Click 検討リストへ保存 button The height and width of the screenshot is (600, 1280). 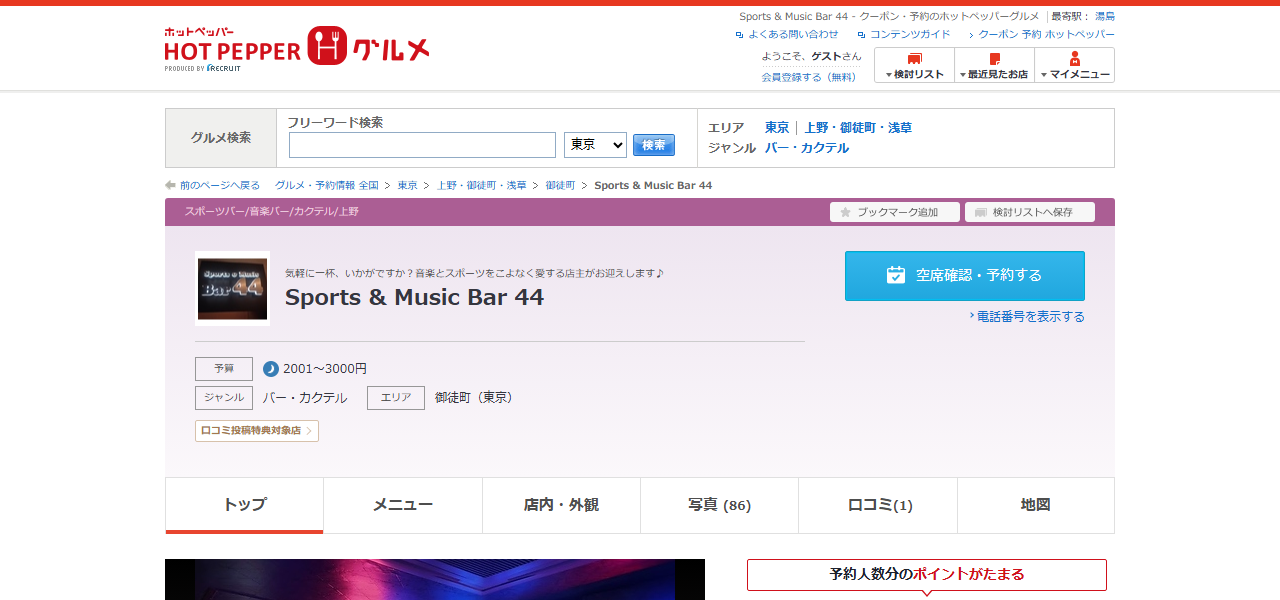pos(1030,212)
